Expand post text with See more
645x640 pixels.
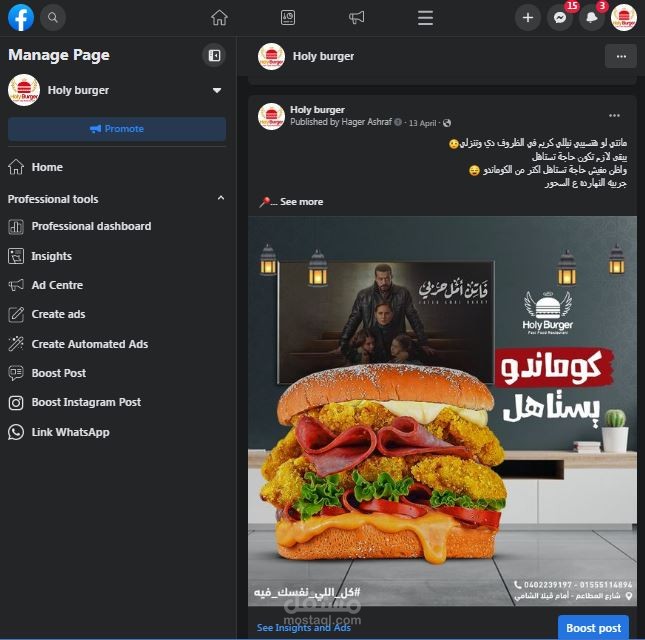coord(301,202)
